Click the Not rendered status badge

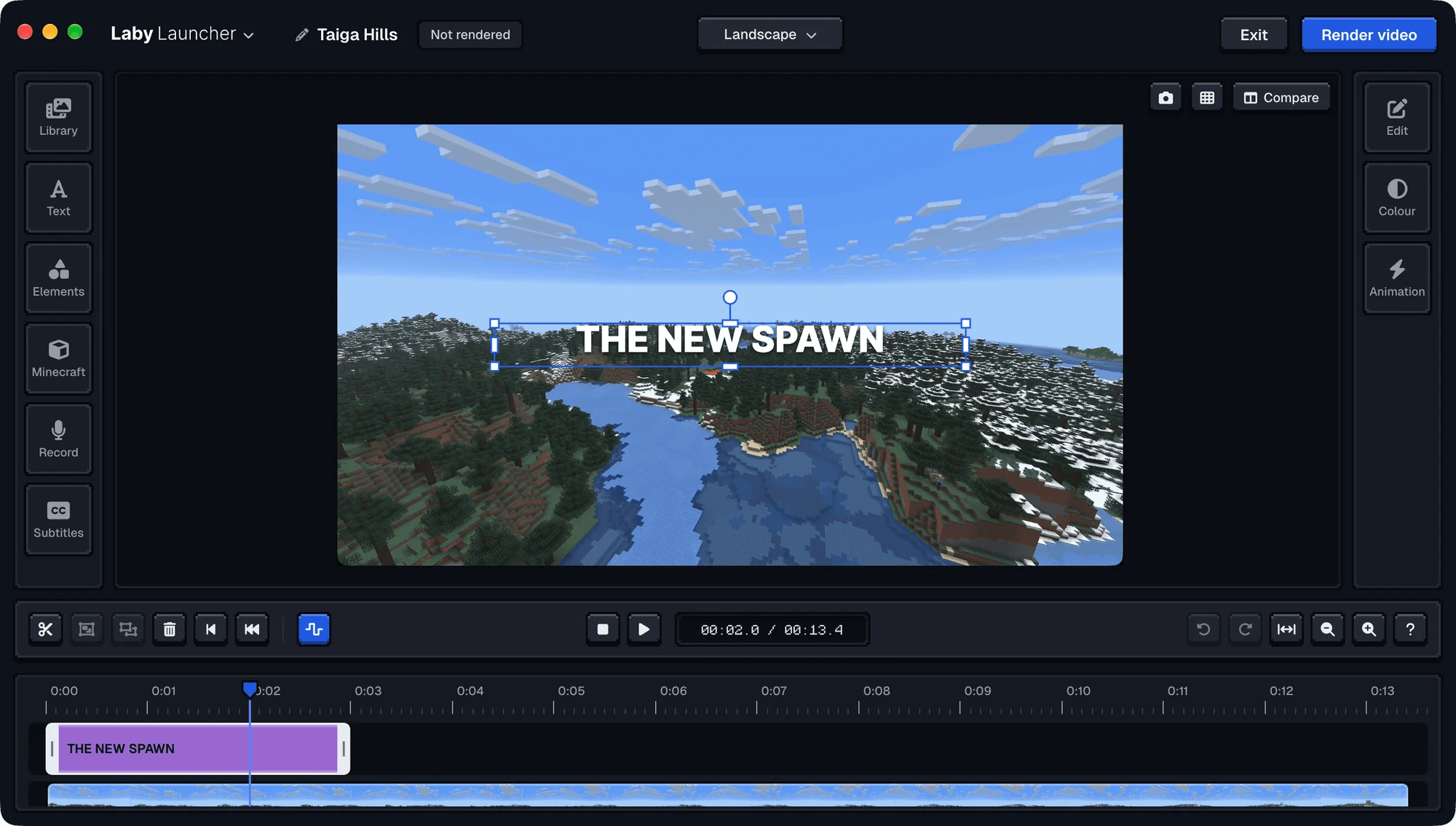470,35
